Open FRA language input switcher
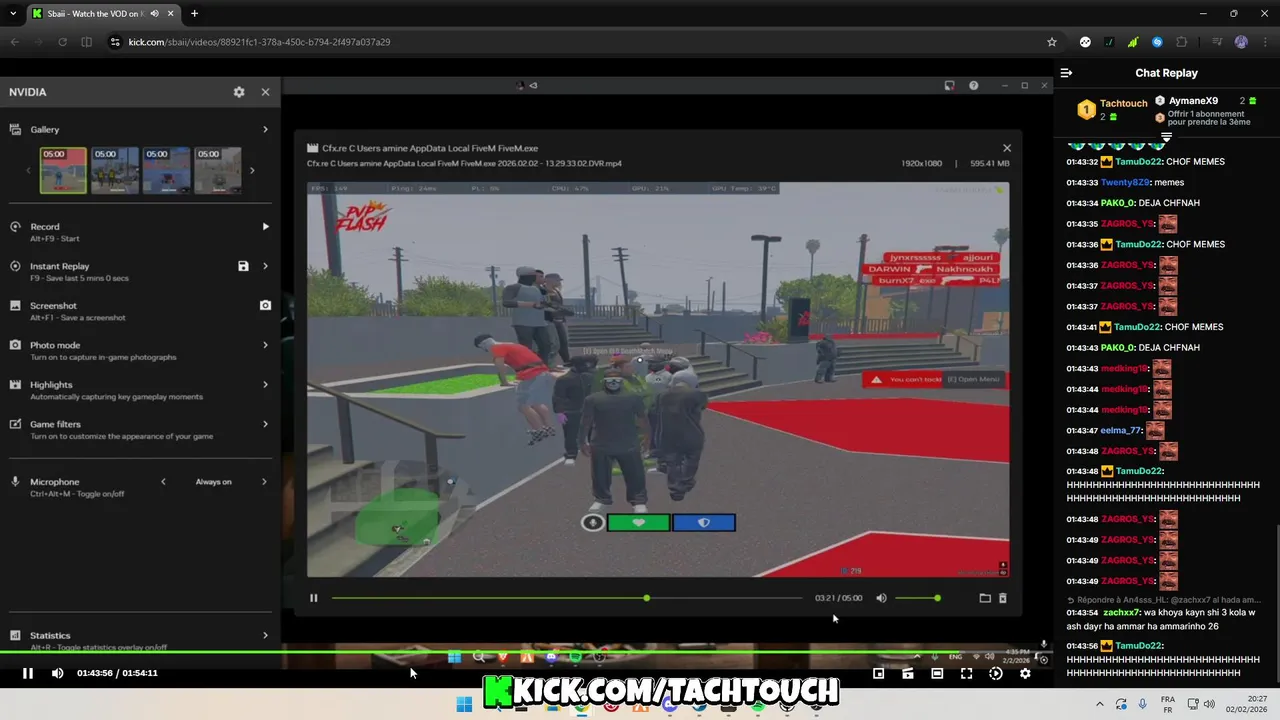This screenshot has width=1280, height=720. (1167, 704)
